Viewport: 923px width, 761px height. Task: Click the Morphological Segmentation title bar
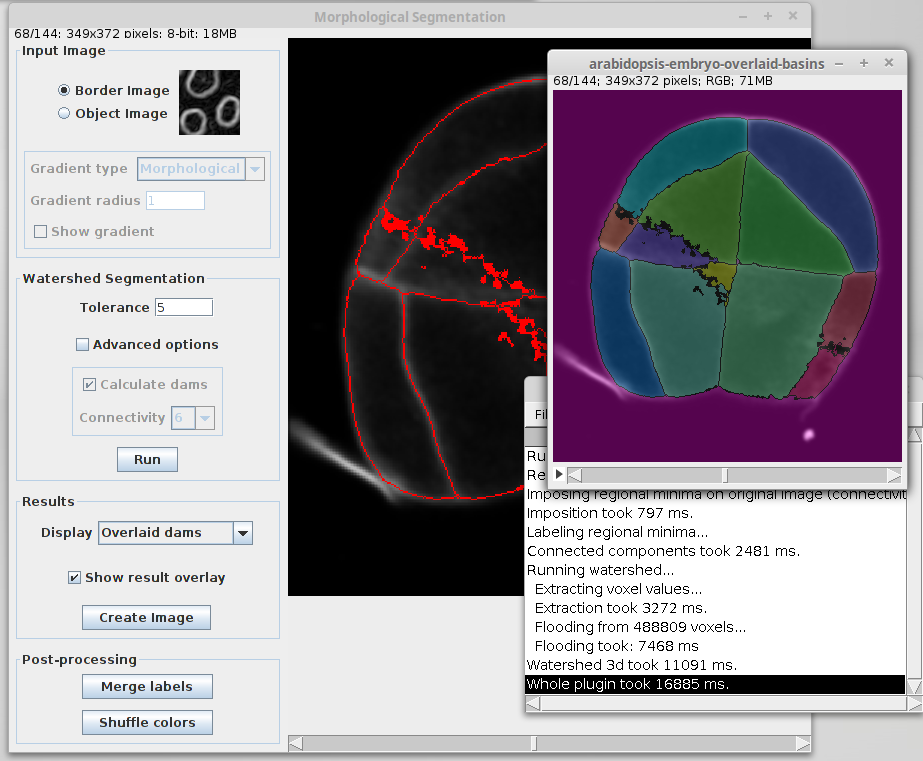[410, 16]
